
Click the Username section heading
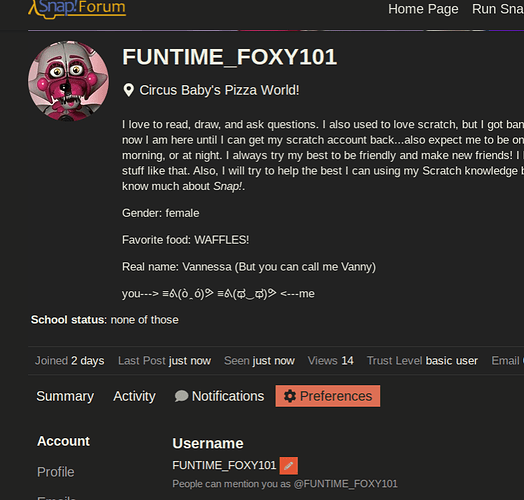[x=208, y=444]
